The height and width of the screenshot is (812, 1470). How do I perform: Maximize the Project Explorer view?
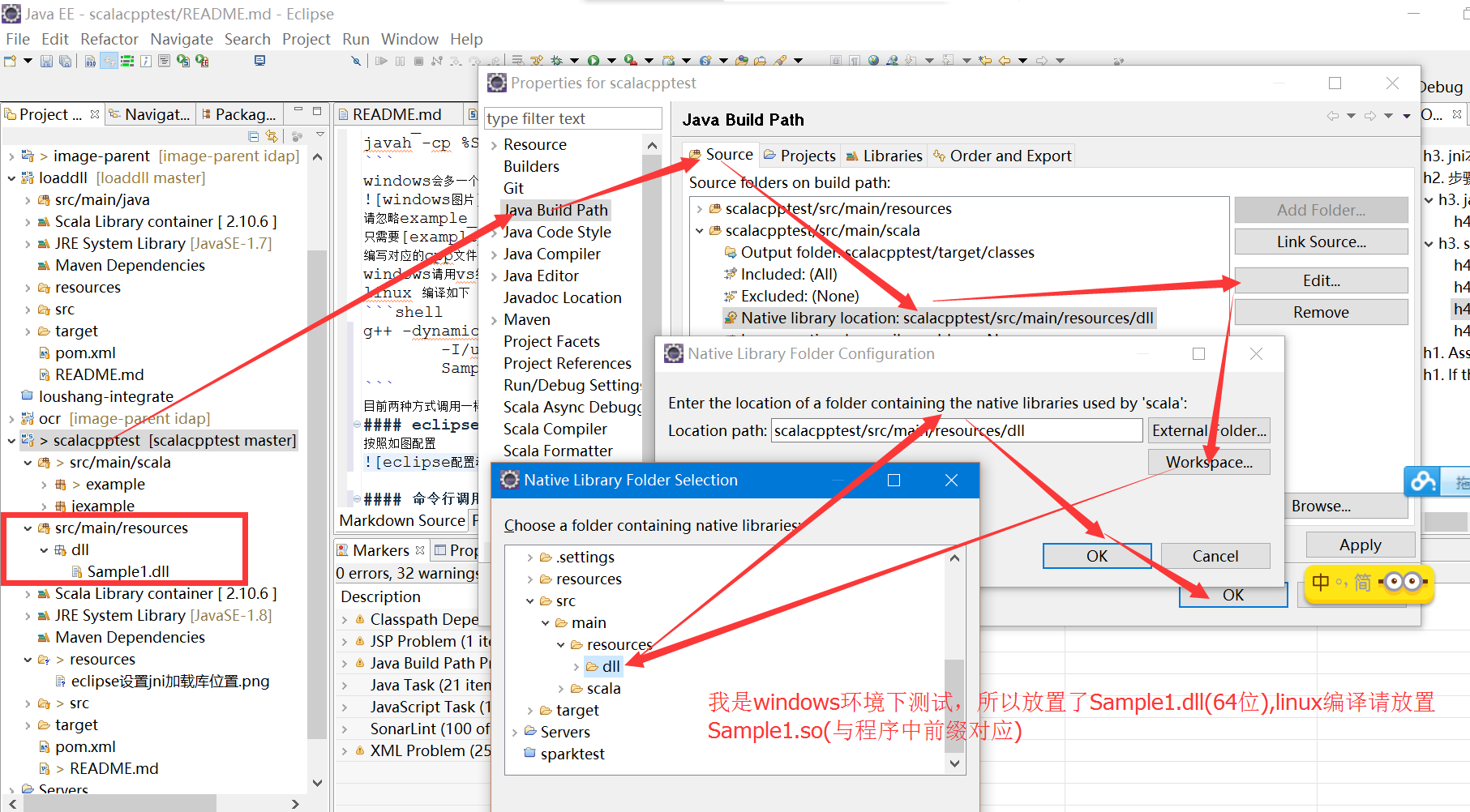click(x=317, y=111)
